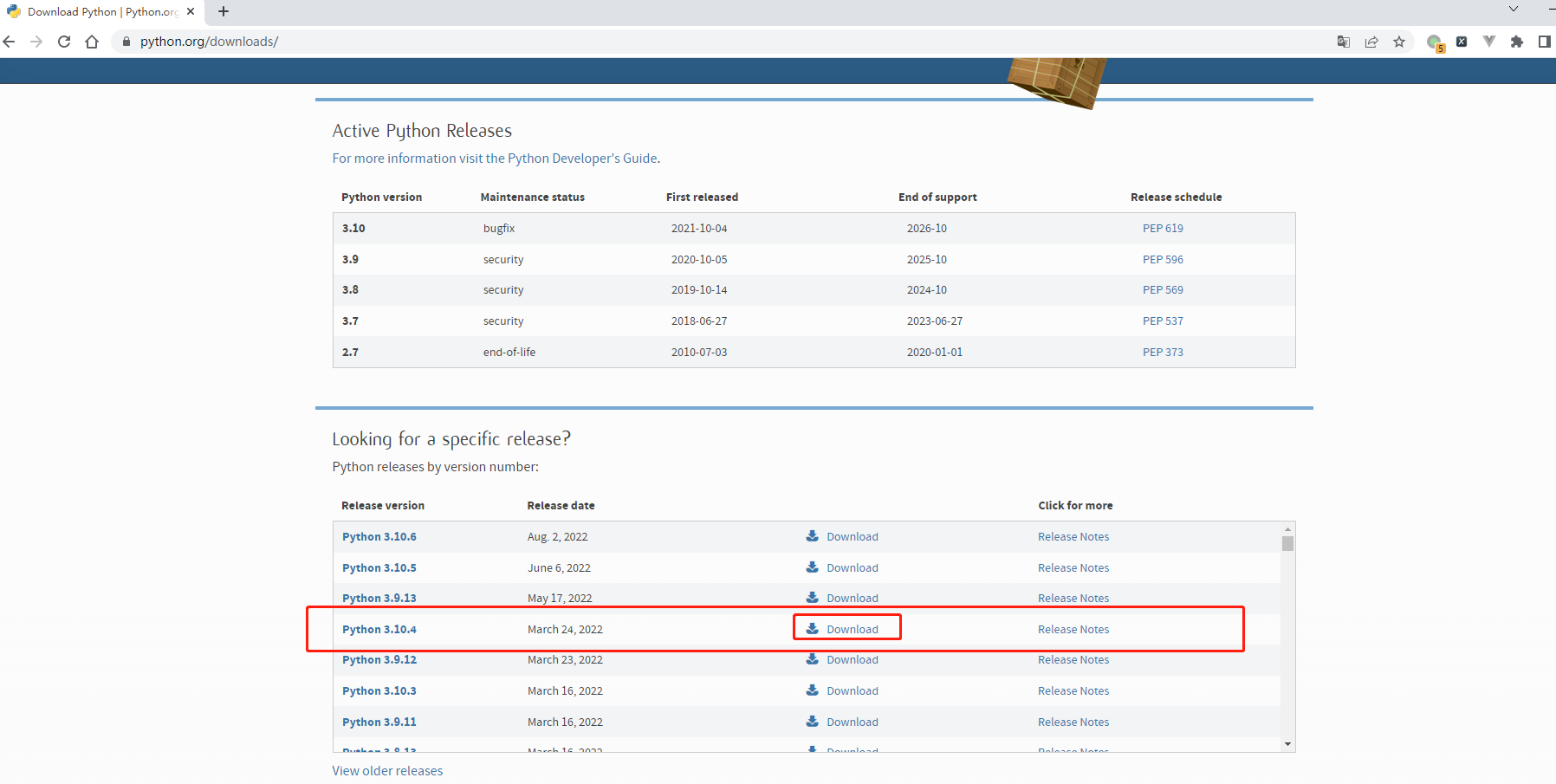
Task: Open Release Notes for Python 3.10.6
Action: pos(1073,537)
